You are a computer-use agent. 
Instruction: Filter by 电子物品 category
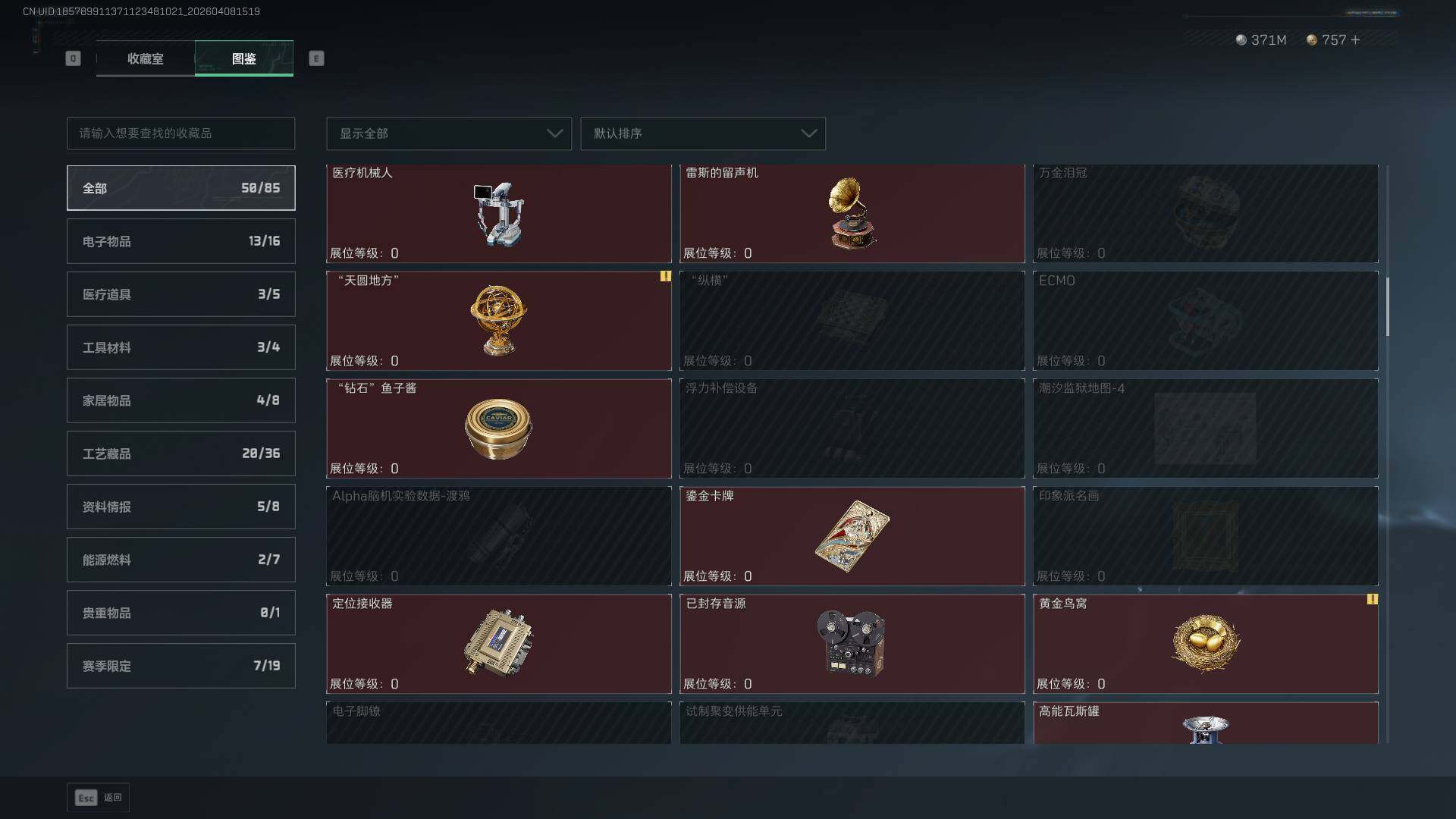[x=181, y=241]
